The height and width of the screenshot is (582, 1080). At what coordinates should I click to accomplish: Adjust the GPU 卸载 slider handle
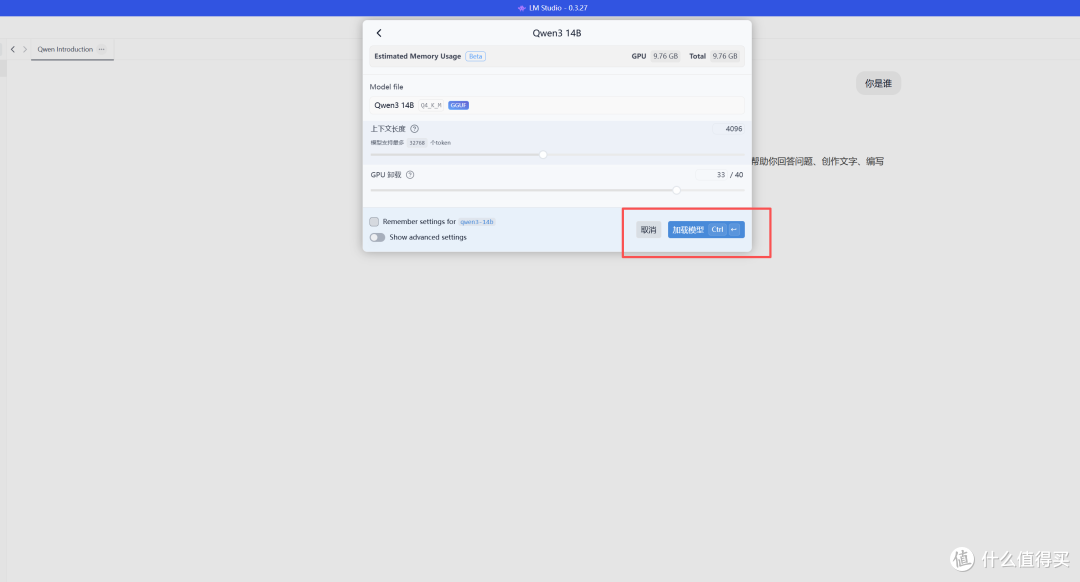[676, 190]
